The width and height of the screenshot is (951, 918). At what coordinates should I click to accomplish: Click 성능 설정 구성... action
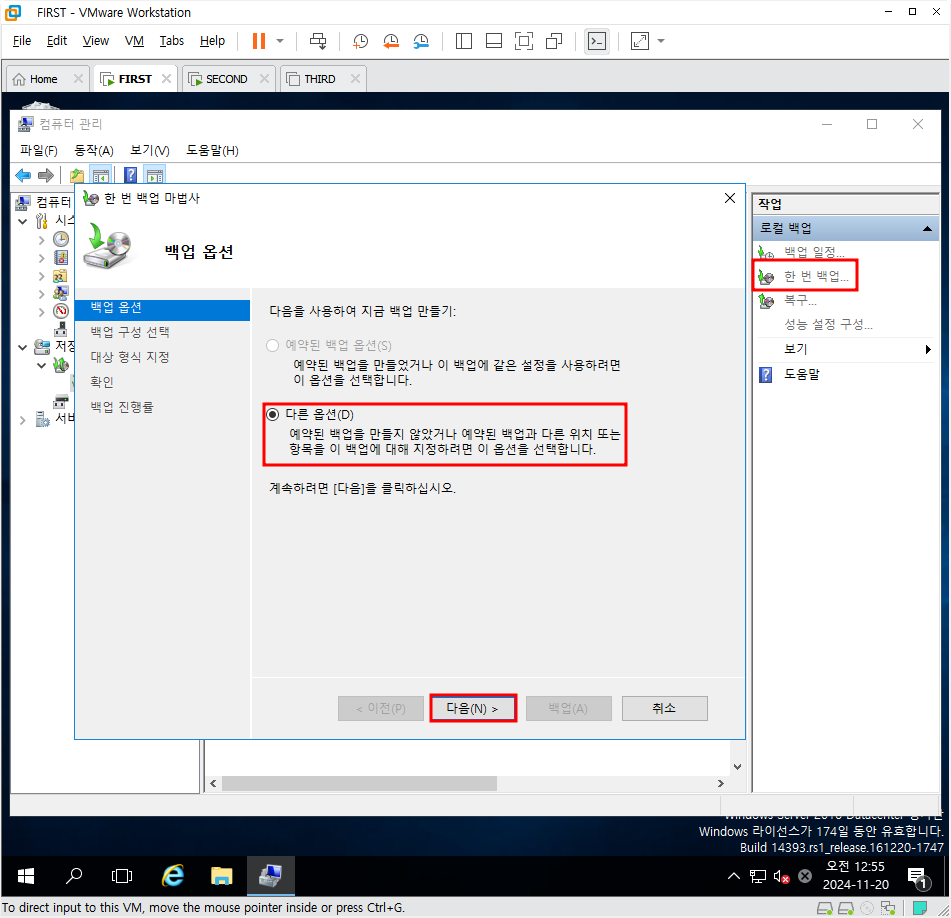828,324
